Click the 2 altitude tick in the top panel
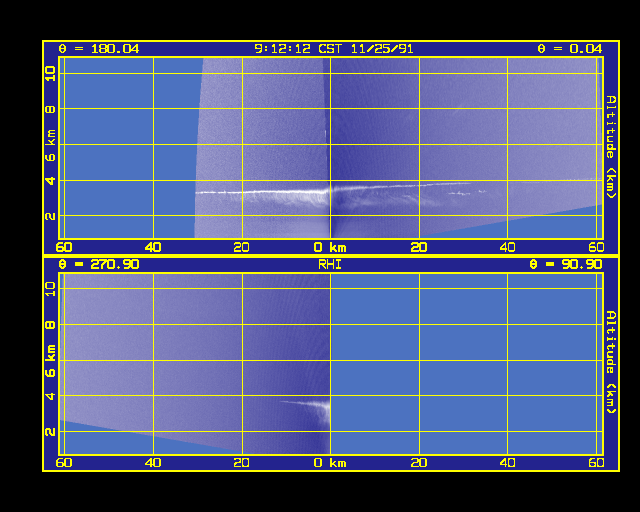This screenshot has width=640, height=512. [x=51, y=216]
